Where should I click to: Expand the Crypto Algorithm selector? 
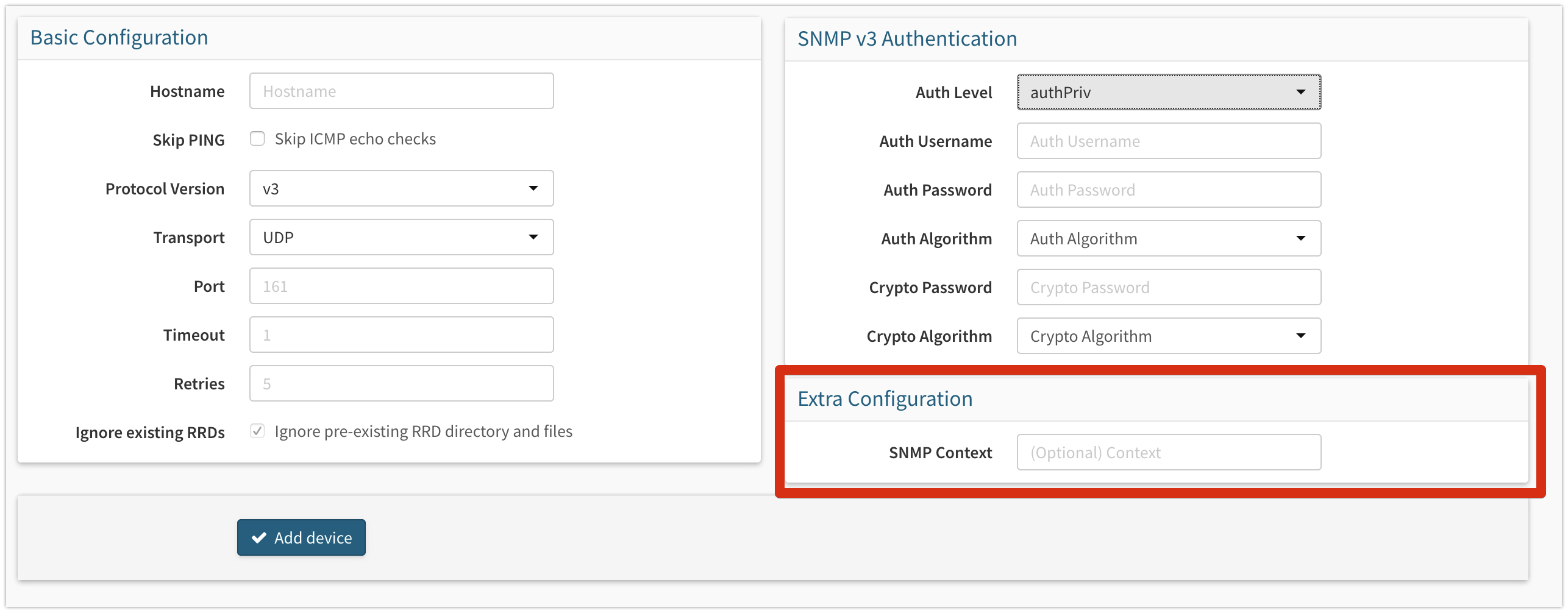[x=1169, y=336]
